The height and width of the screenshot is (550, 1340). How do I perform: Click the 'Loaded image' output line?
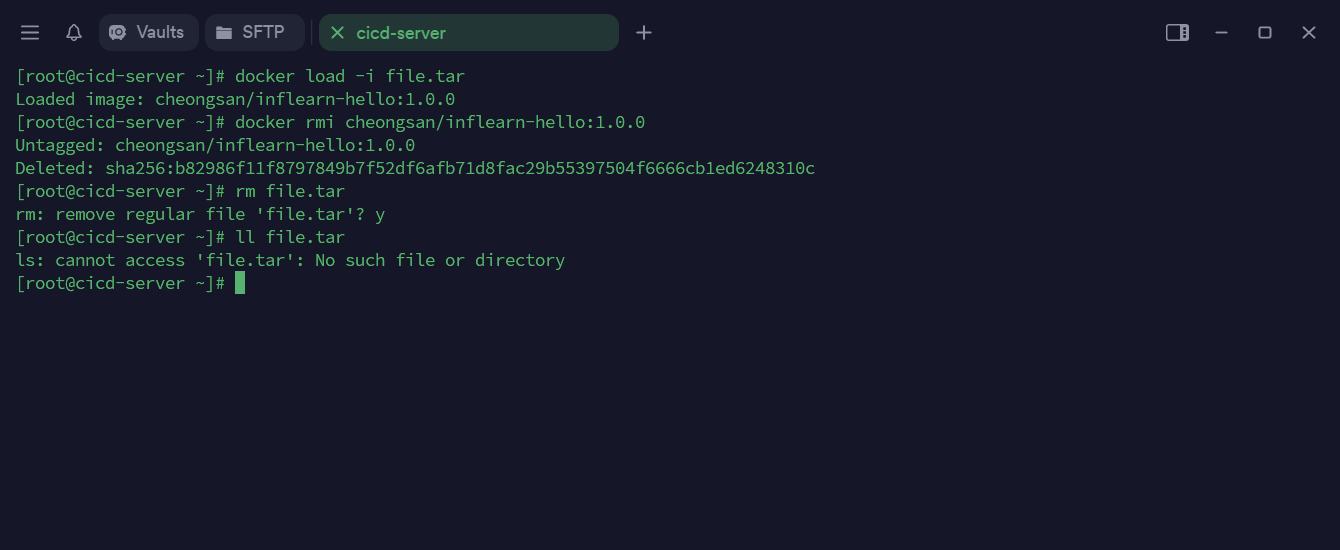coord(235,99)
